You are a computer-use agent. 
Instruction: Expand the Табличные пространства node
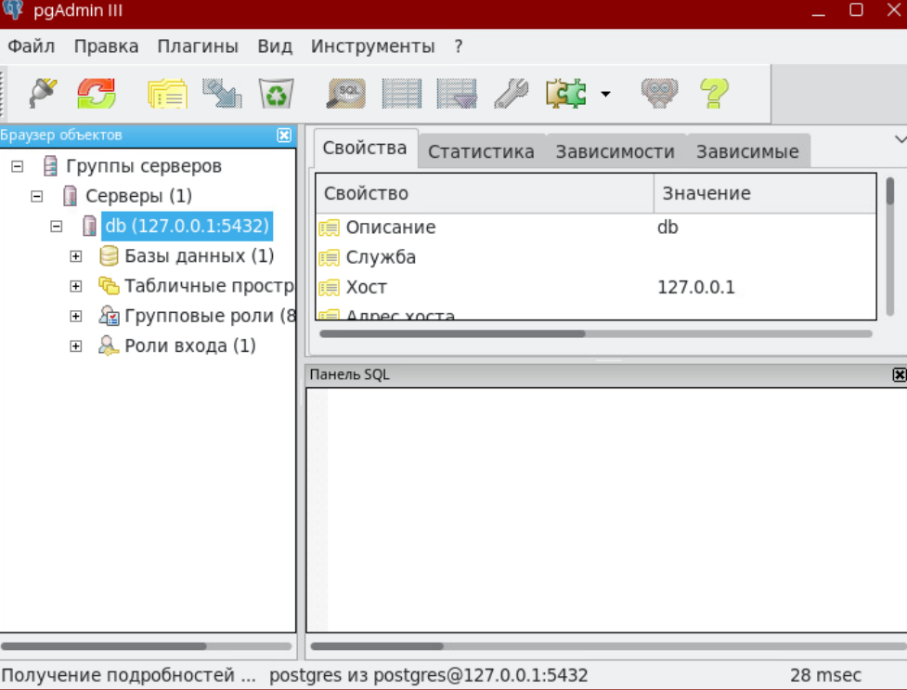(x=76, y=286)
